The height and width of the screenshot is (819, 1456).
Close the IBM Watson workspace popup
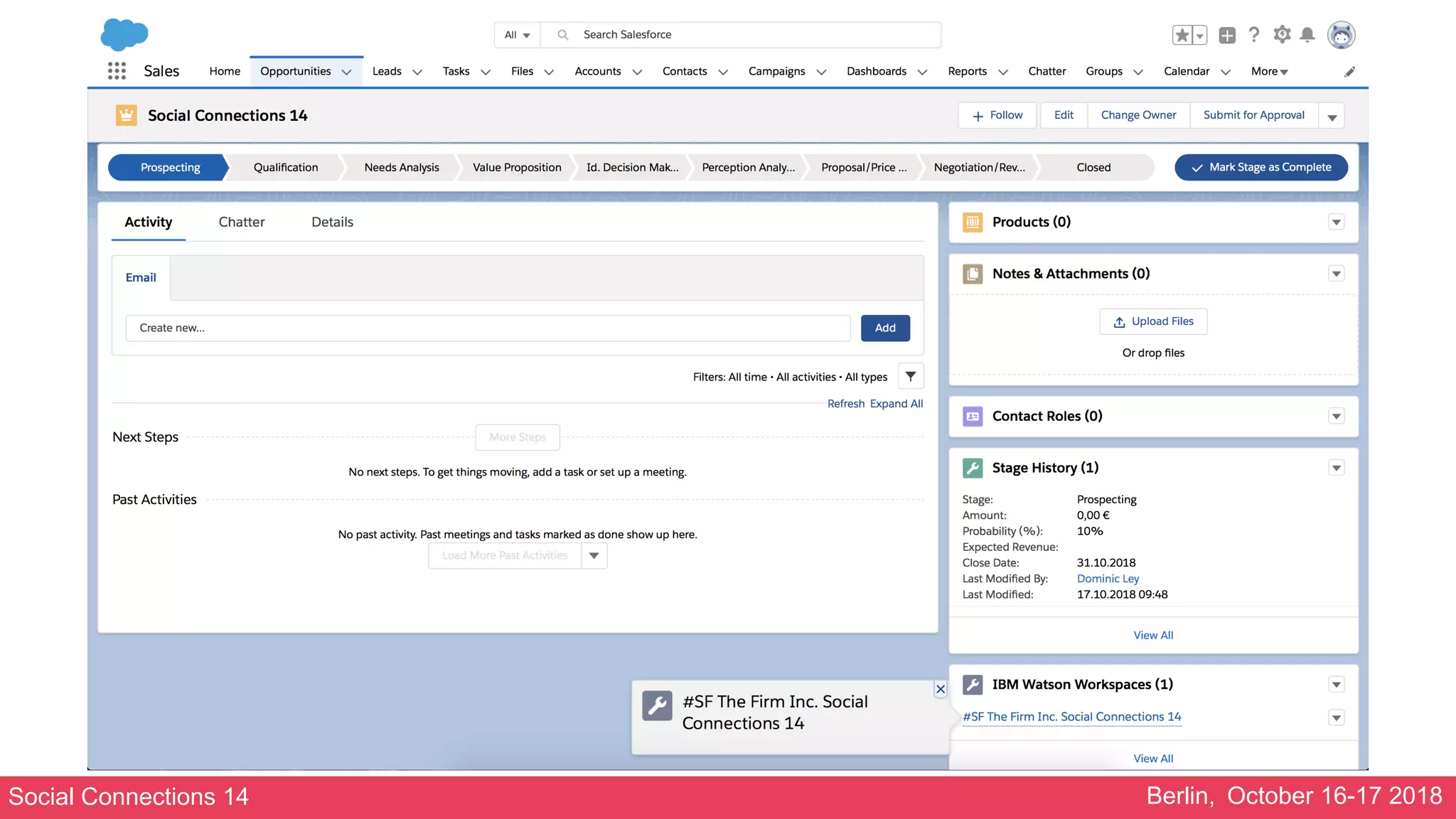tap(941, 689)
